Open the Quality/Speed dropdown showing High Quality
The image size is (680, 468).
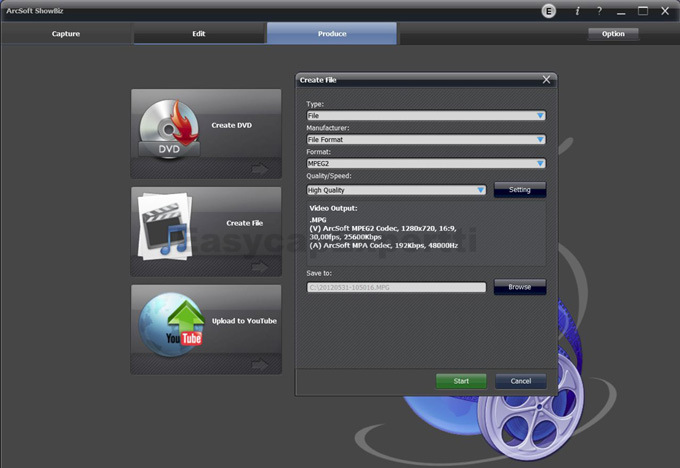click(396, 190)
